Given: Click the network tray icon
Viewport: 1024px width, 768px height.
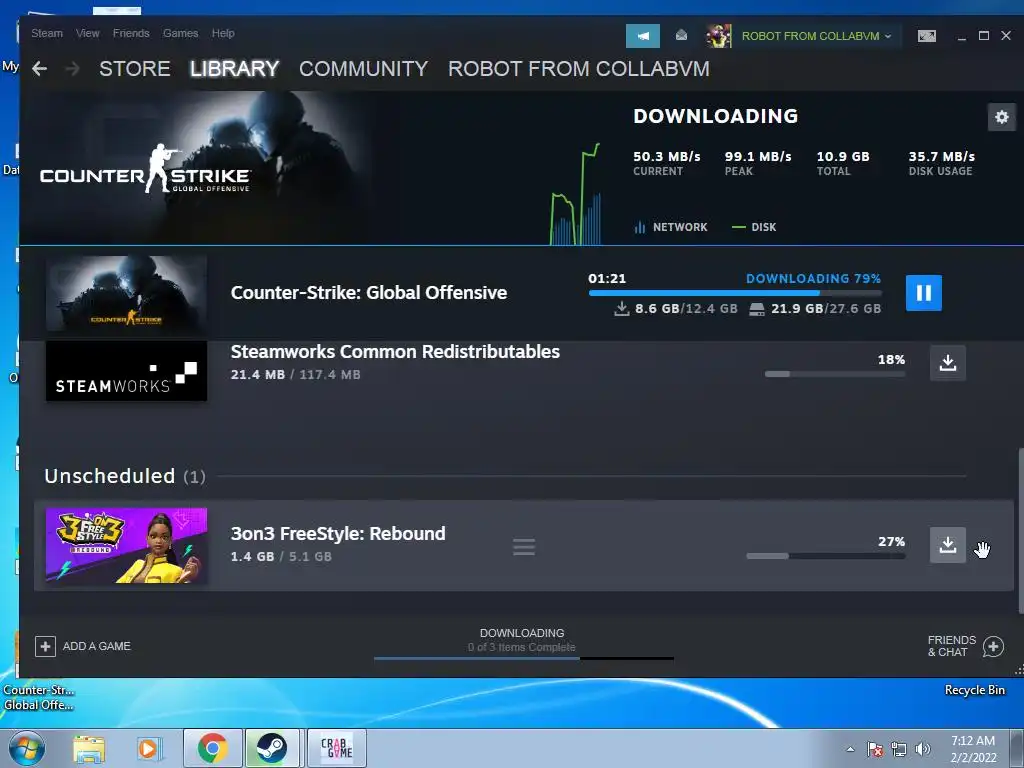Looking at the screenshot, I should [x=899, y=749].
